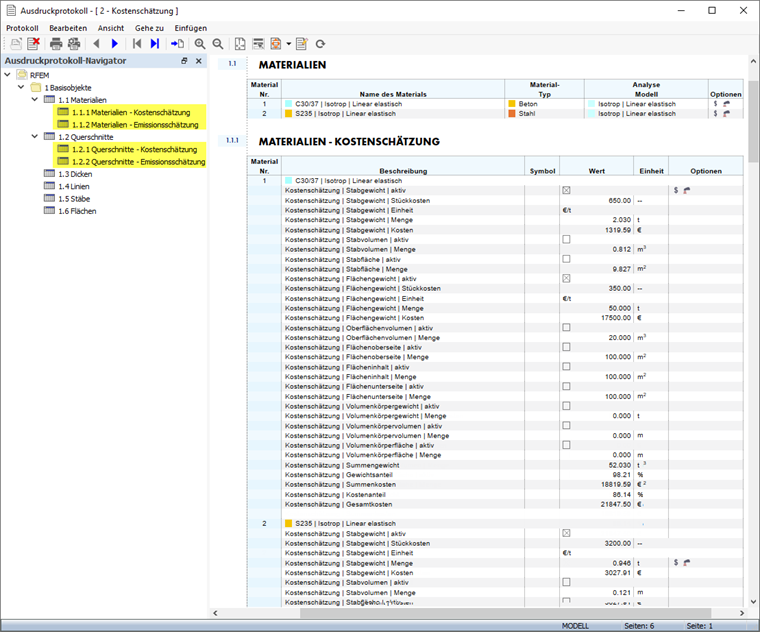Image resolution: width=760 pixels, height=632 pixels.
Task: Click the scroll right arrow
Action: [742, 613]
